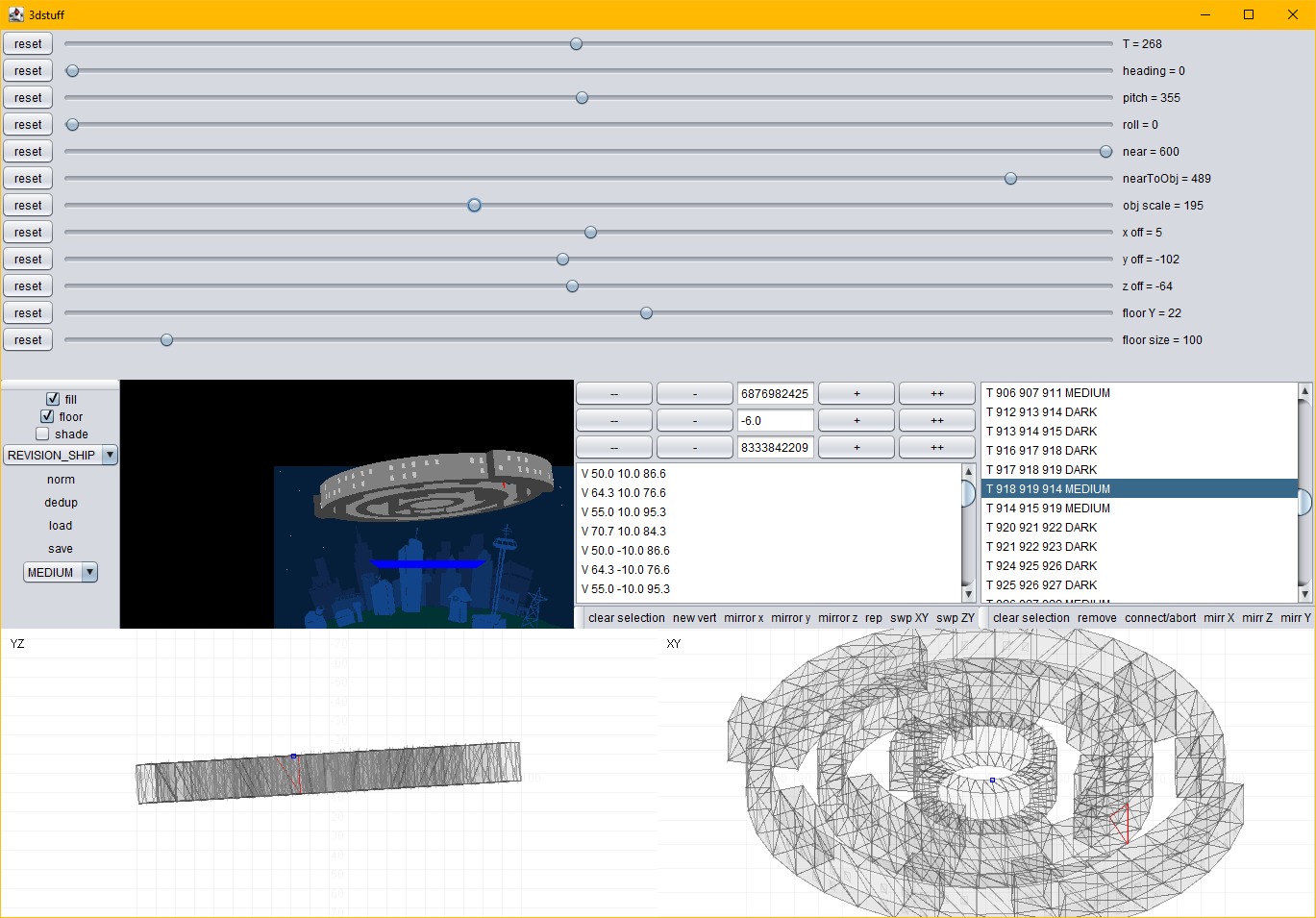Click the floor Y slider thumb
Image resolution: width=1316 pixels, height=918 pixels.
(646, 313)
